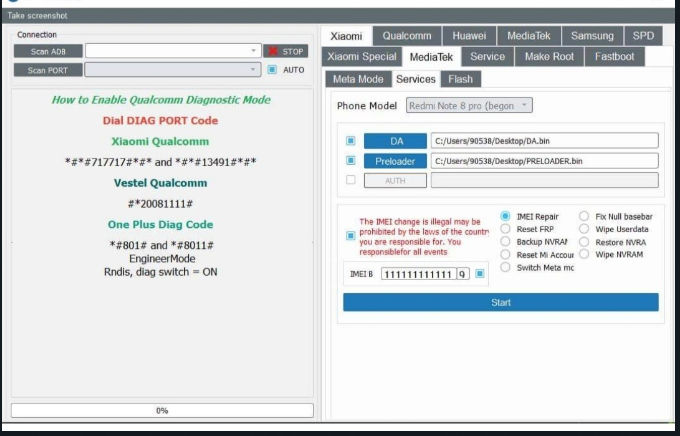The width and height of the screenshot is (680, 436).
Task: Toggle the IMEI warning acknowledgement checkbox
Action: coord(350,236)
